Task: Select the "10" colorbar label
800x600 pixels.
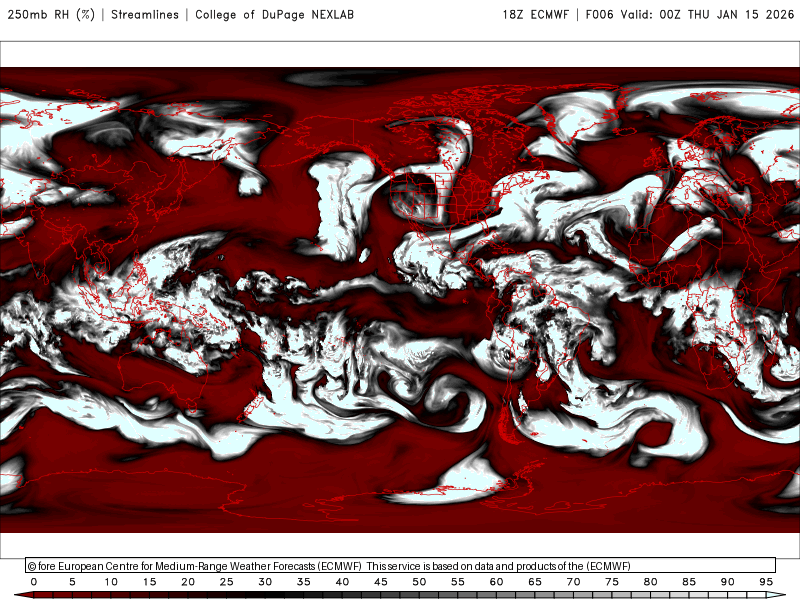Action: coord(111,582)
